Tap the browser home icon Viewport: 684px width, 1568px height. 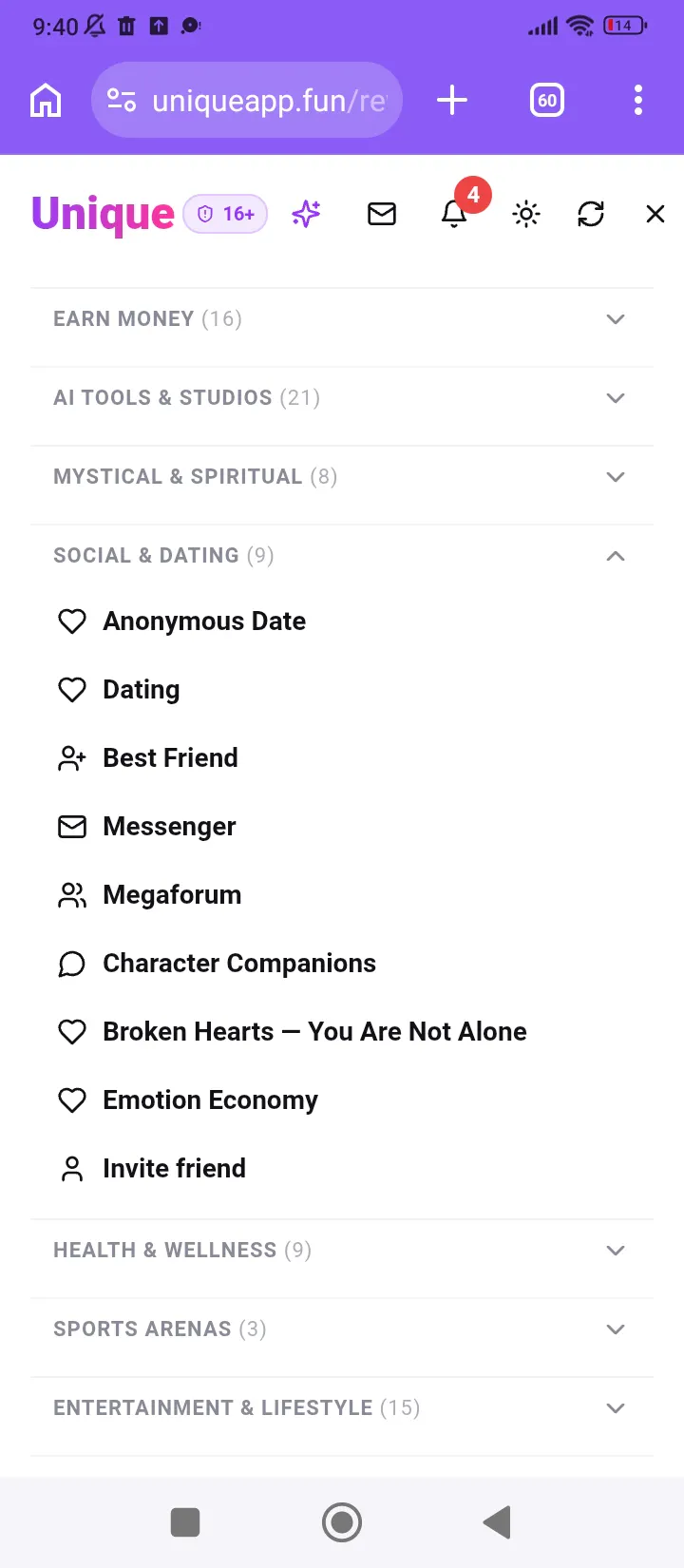46,100
